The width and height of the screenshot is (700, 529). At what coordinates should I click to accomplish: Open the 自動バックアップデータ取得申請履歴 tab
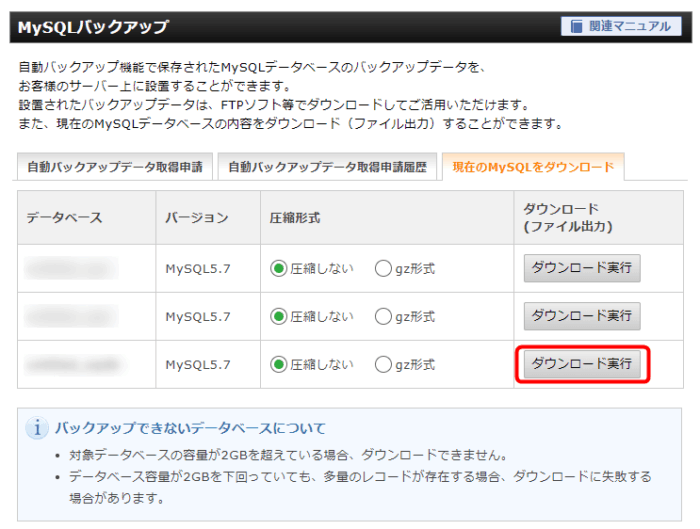coord(327,167)
